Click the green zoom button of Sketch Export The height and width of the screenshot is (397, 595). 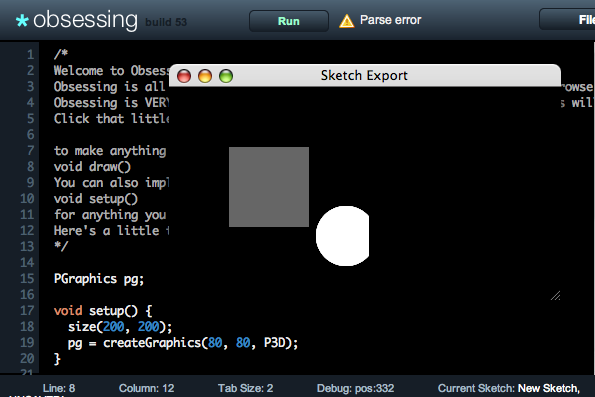pyautogui.click(x=226, y=76)
